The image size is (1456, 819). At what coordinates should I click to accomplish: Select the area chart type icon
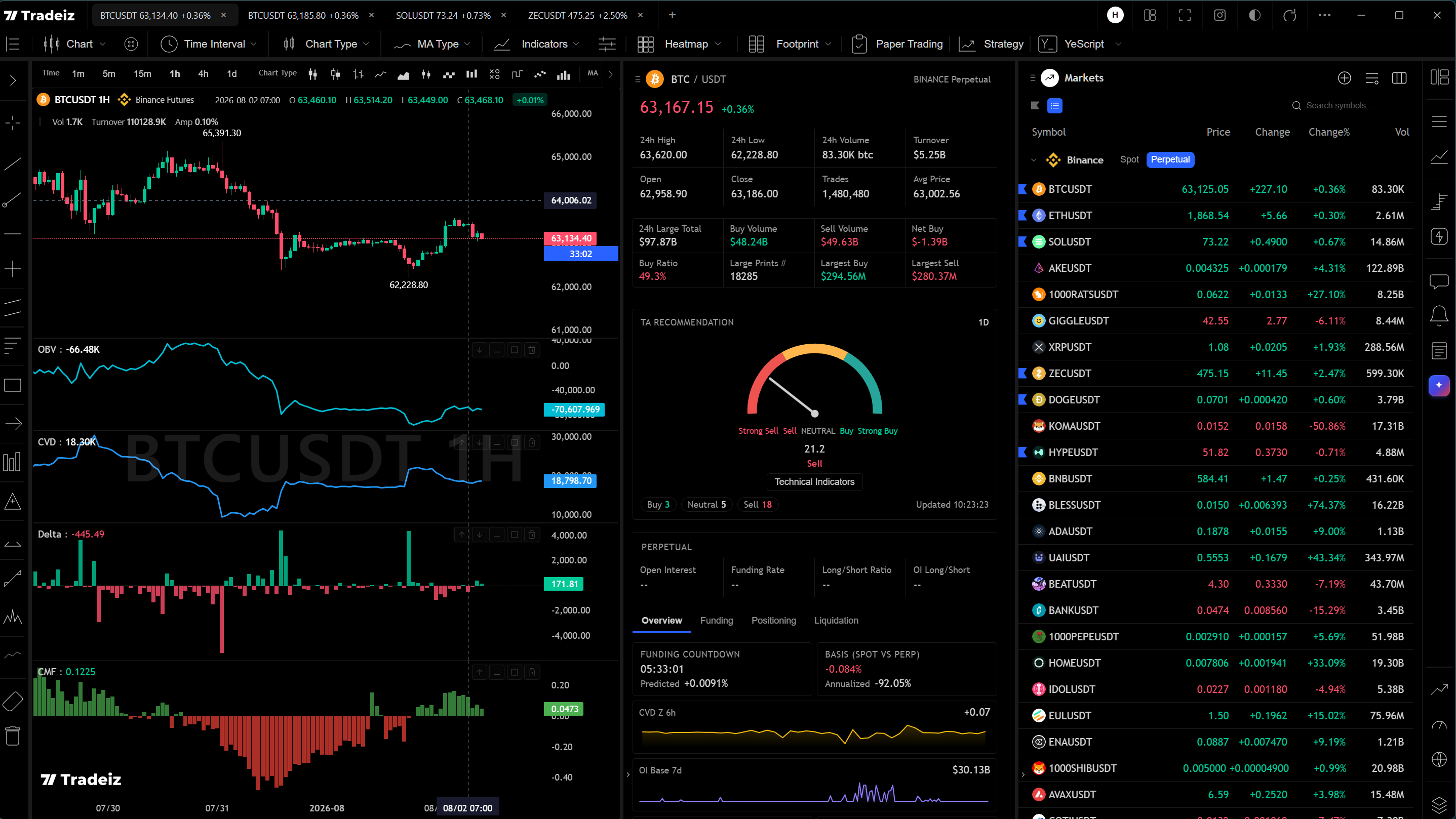403,74
